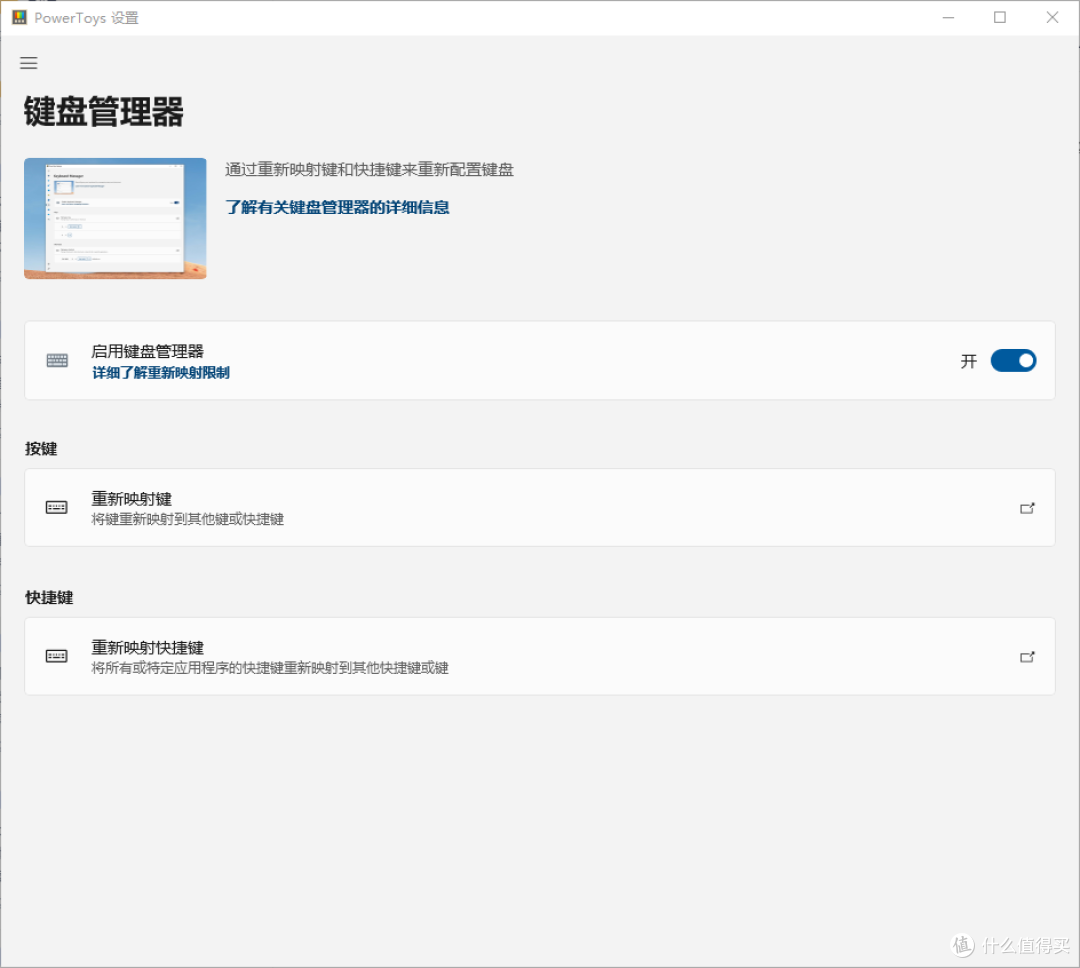Maximize the PowerToys 设置 window
The image size is (1080, 968).
tap(1000, 17)
